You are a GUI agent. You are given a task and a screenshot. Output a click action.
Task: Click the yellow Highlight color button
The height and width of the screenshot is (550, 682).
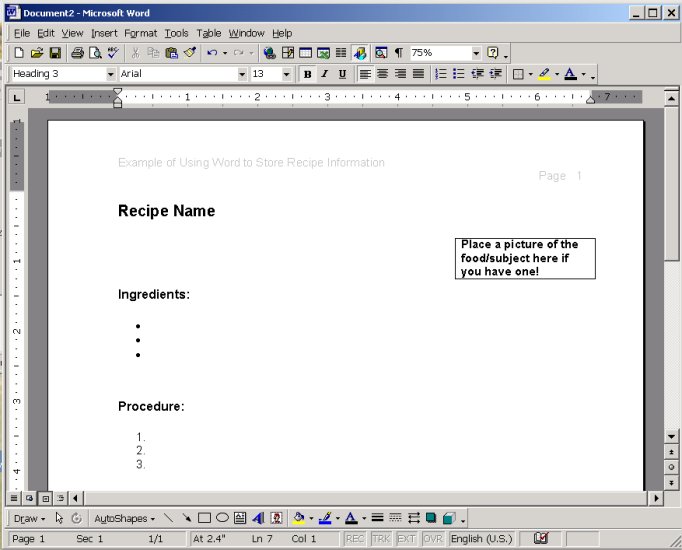(543, 74)
